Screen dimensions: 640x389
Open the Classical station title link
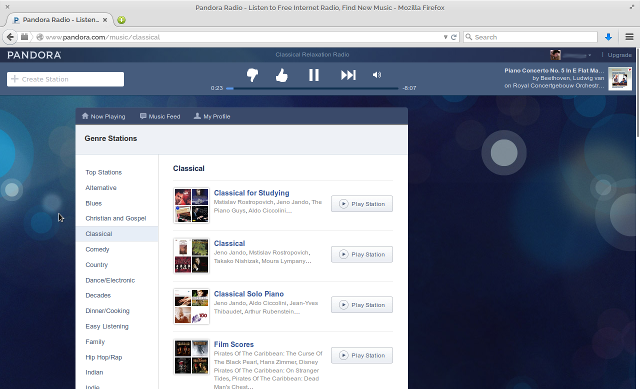(x=229, y=243)
